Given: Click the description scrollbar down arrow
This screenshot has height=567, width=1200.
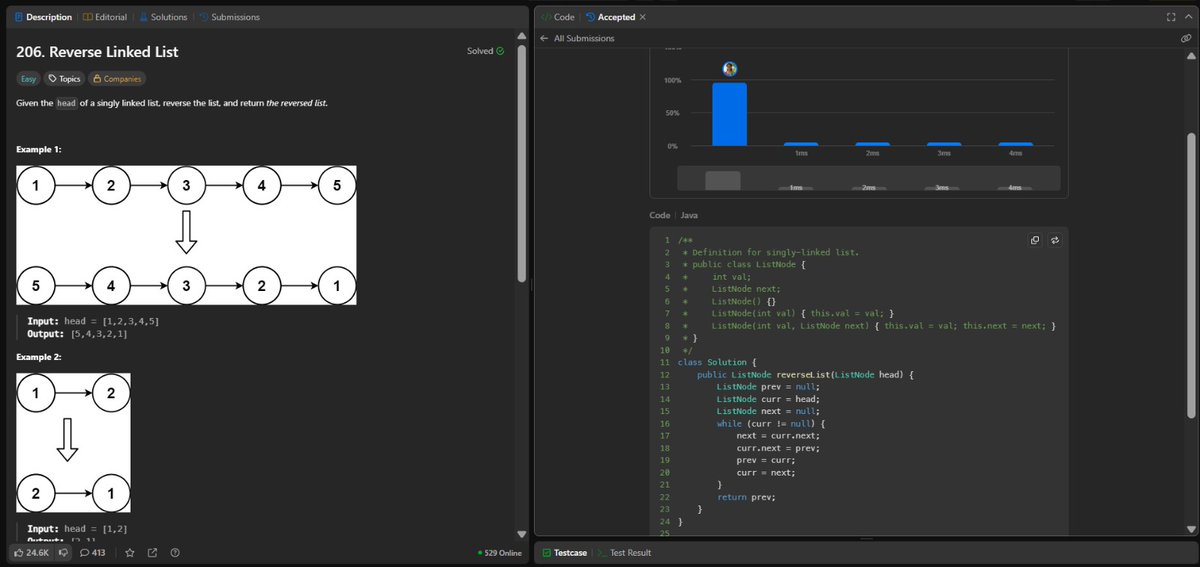Looking at the screenshot, I should (521, 534).
